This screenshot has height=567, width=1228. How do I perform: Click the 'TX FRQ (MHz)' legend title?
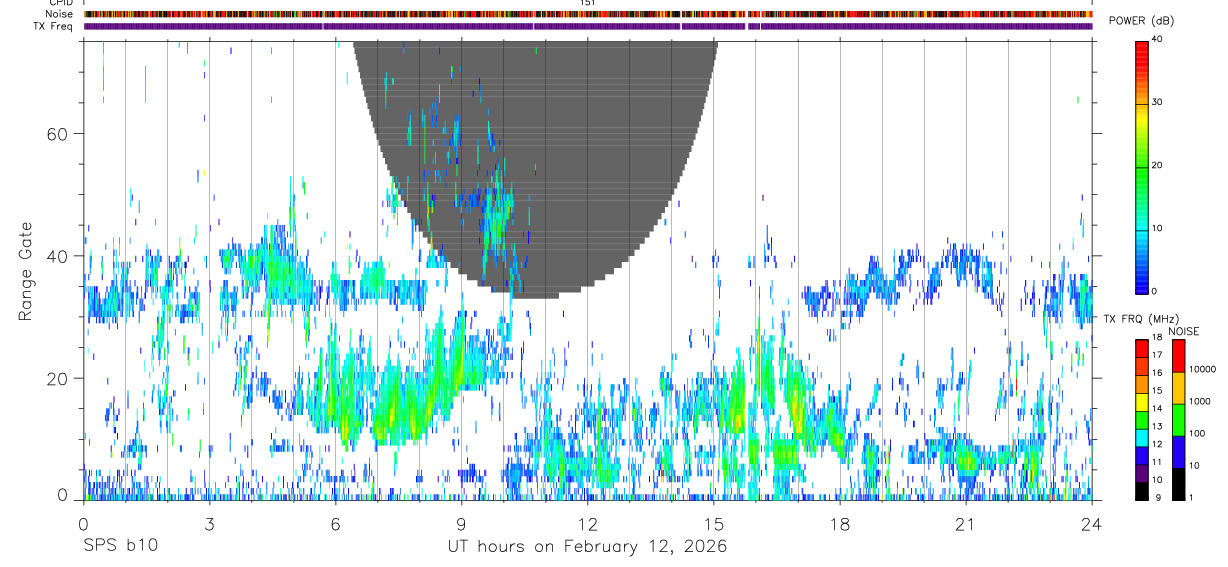click(1139, 319)
